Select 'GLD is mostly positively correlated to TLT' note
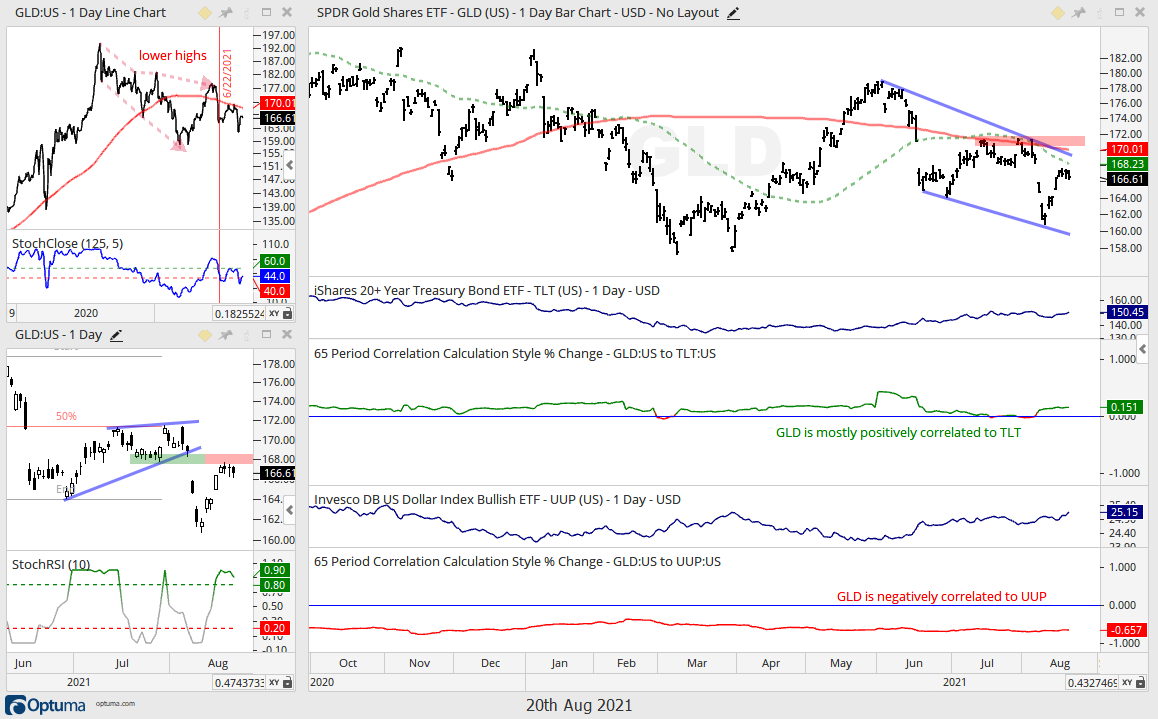 click(898, 433)
